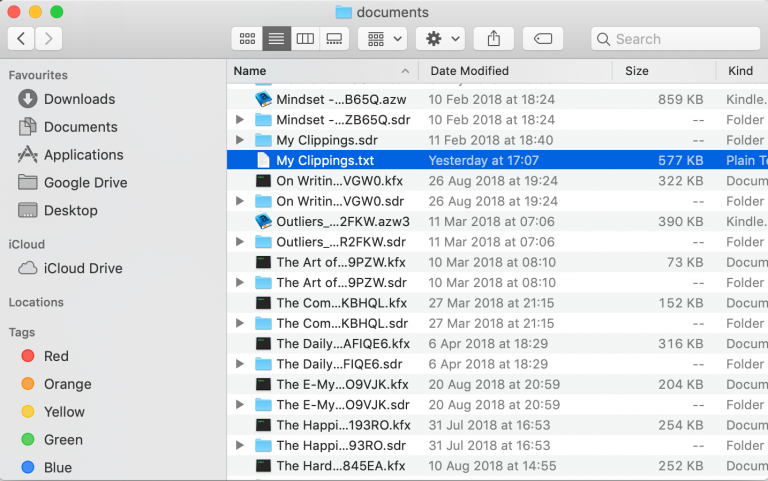Click the Outliers_...R2FKW.sdr folder icon
The image size is (768, 481).
(x=264, y=241)
